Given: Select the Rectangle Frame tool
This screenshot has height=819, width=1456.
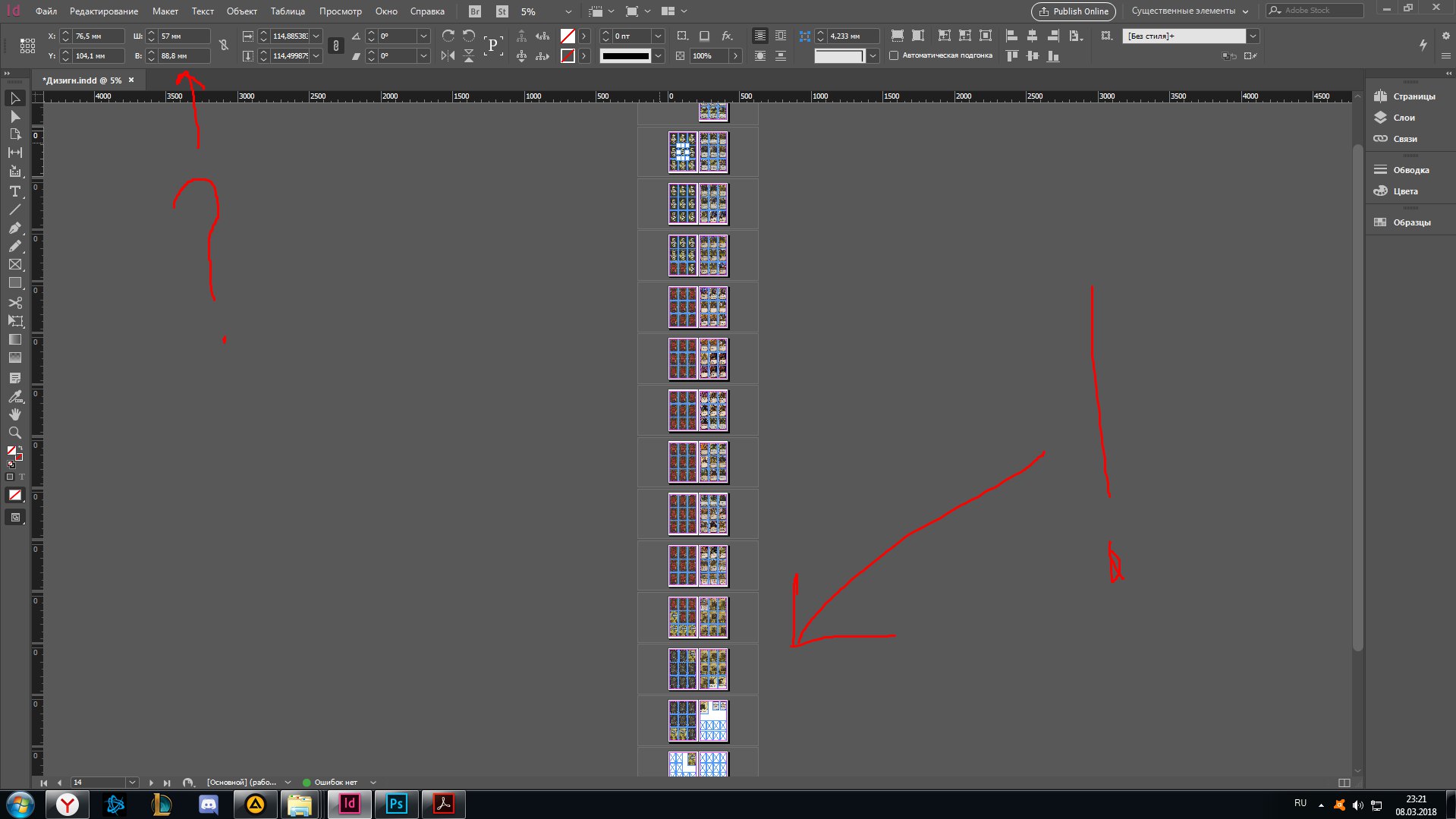Looking at the screenshot, I should tap(14, 264).
